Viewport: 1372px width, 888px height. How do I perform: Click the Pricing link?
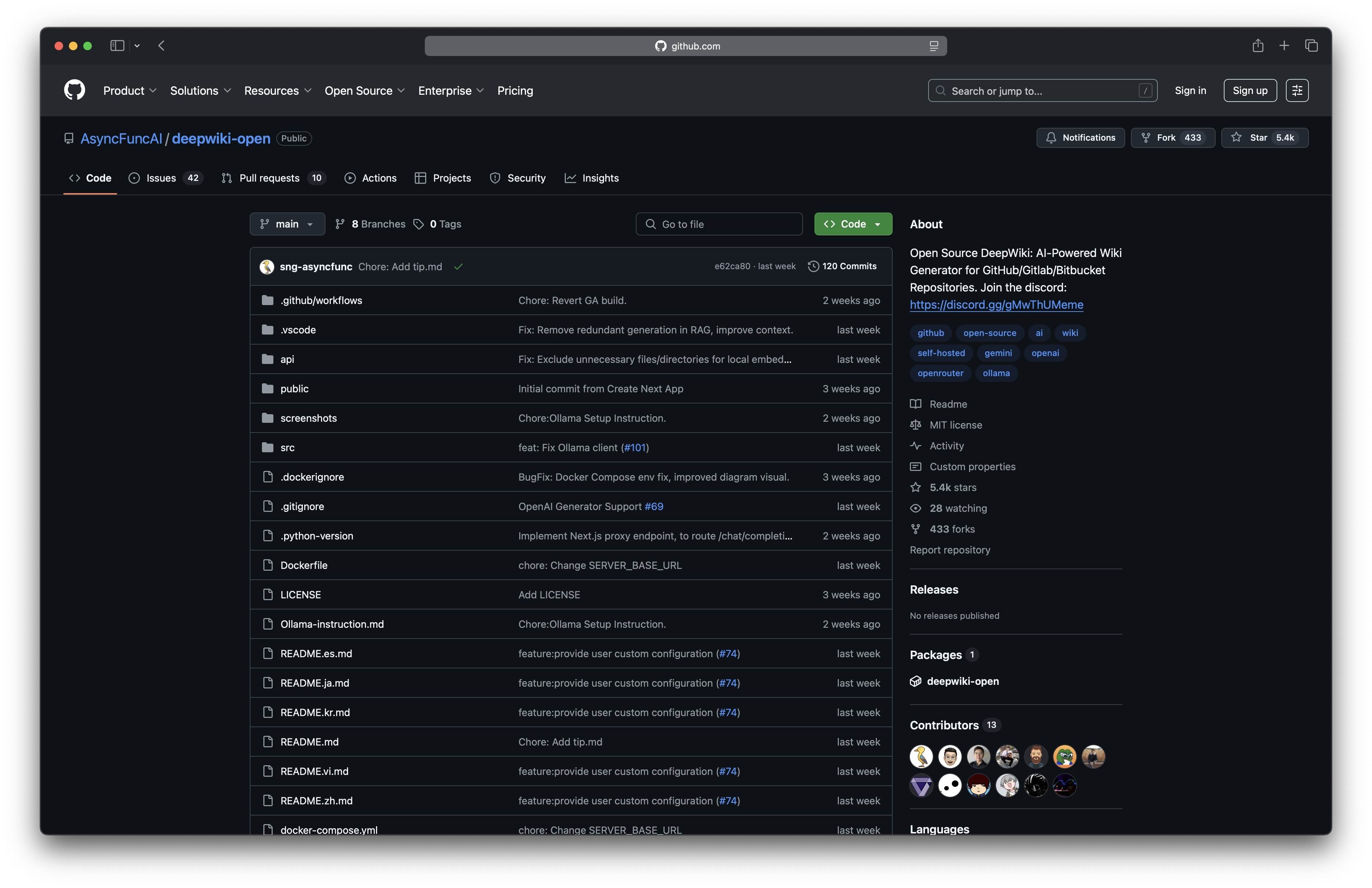(x=515, y=90)
